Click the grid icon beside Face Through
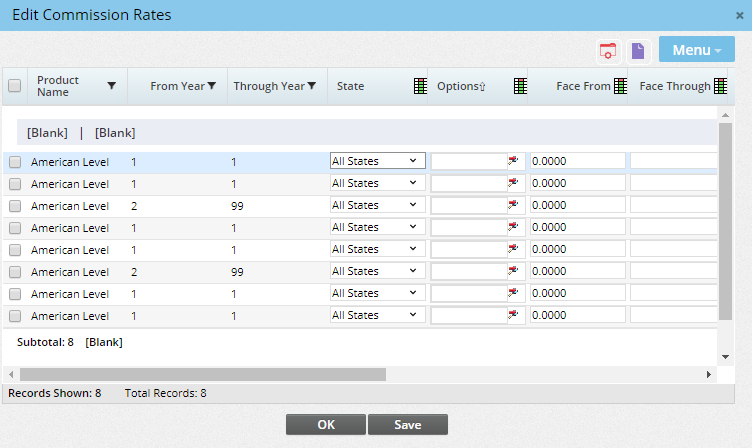Screen dimensions: 752x448 click(x=719, y=87)
